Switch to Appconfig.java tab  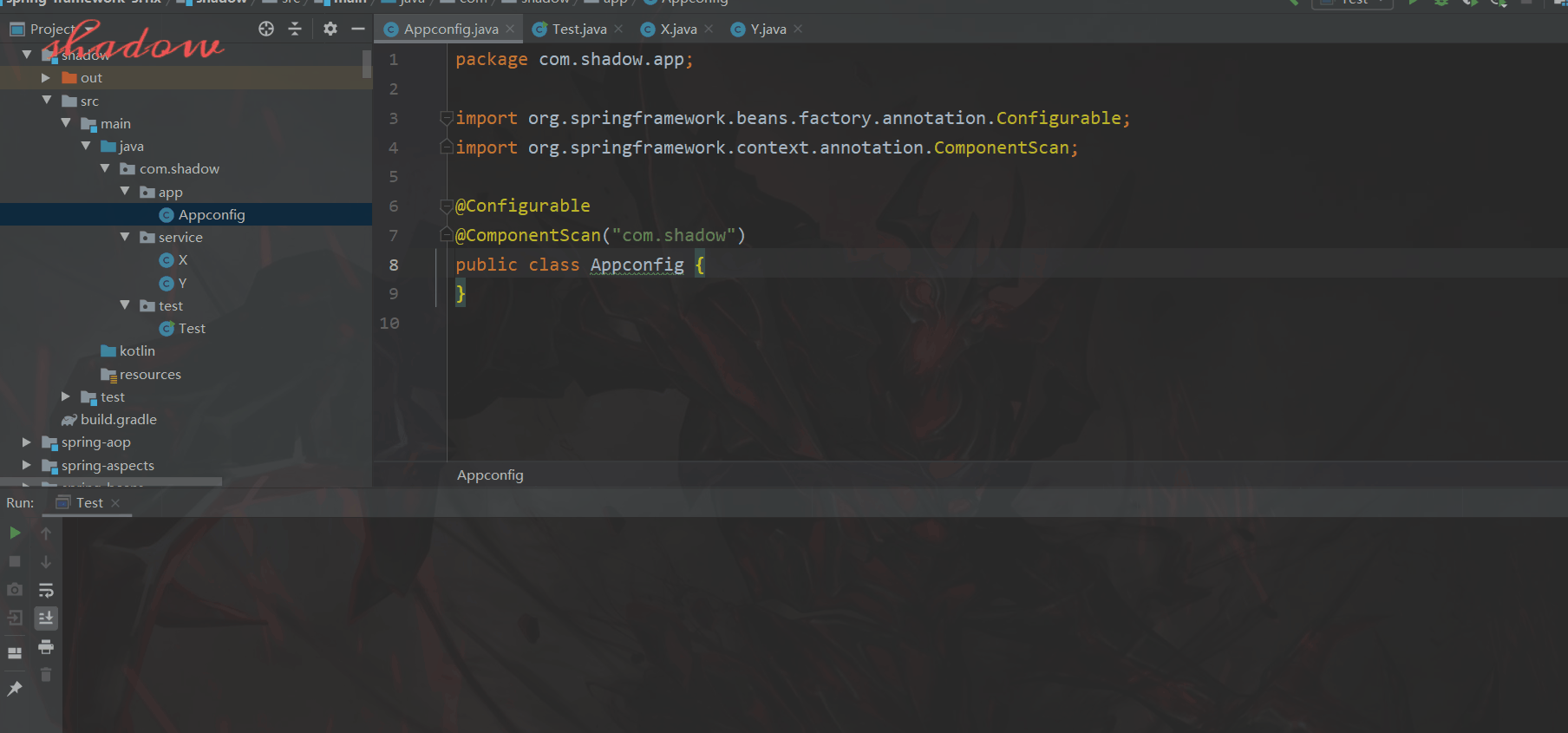click(450, 29)
